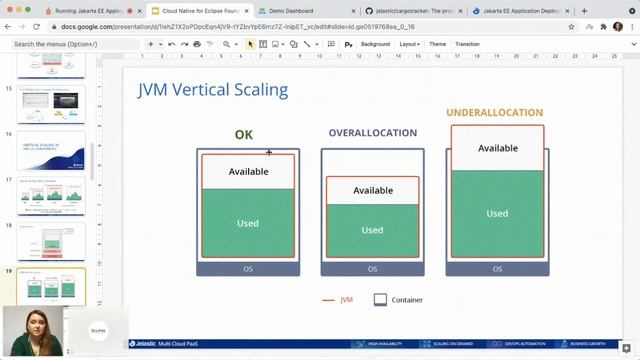Click the add comment icon
The height and width of the screenshot is (360, 640).
[331, 44]
